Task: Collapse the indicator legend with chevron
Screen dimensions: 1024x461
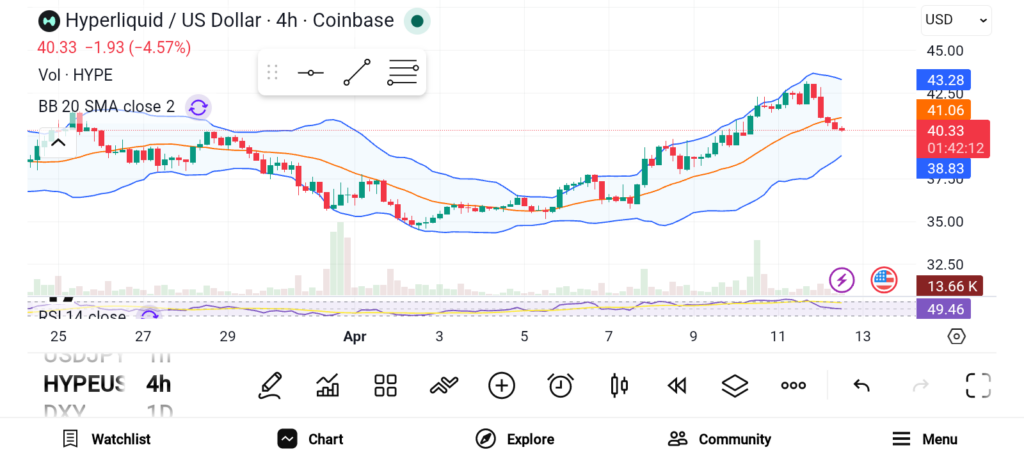Action: (x=58, y=143)
